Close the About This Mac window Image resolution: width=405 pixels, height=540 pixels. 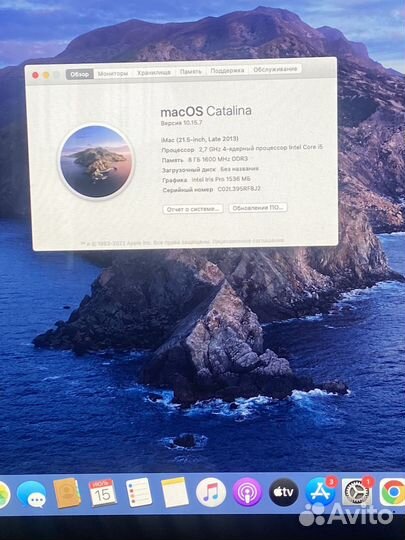click(x=35, y=75)
